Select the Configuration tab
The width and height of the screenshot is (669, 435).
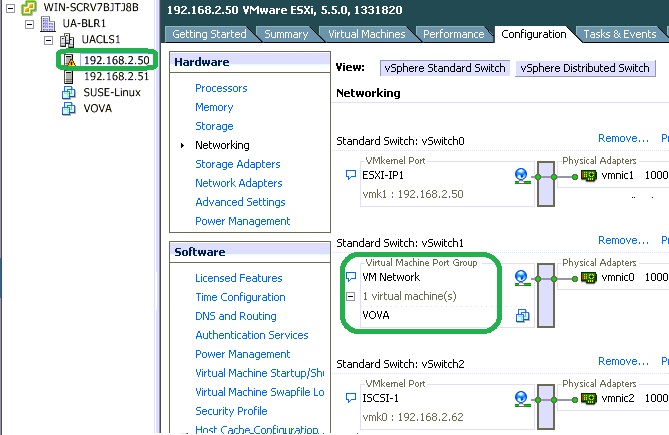click(534, 34)
